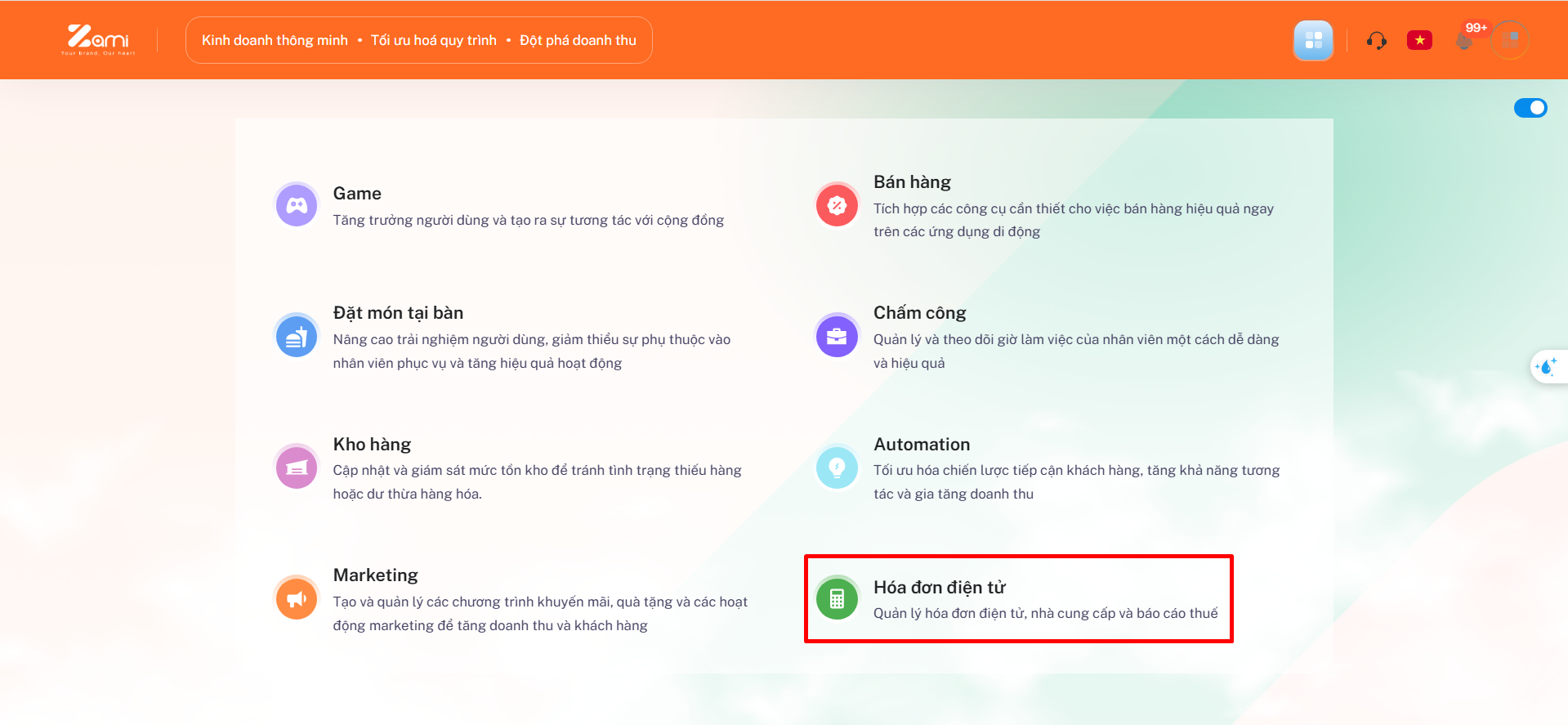Open the Vietnamese flag language selector
This screenshot has width=1568, height=725.
pos(1419,40)
